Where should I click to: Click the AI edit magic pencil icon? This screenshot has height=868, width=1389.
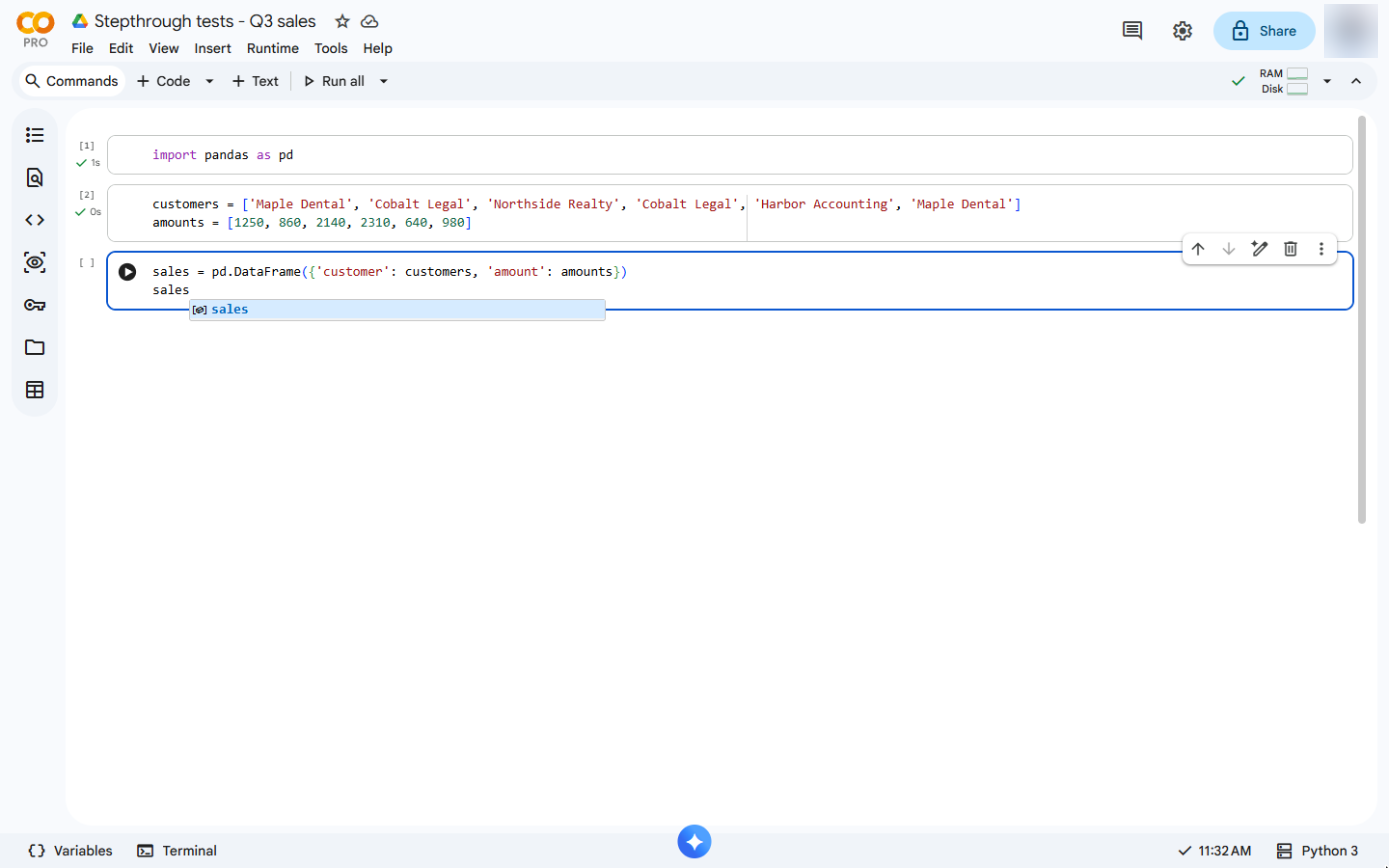1260,249
